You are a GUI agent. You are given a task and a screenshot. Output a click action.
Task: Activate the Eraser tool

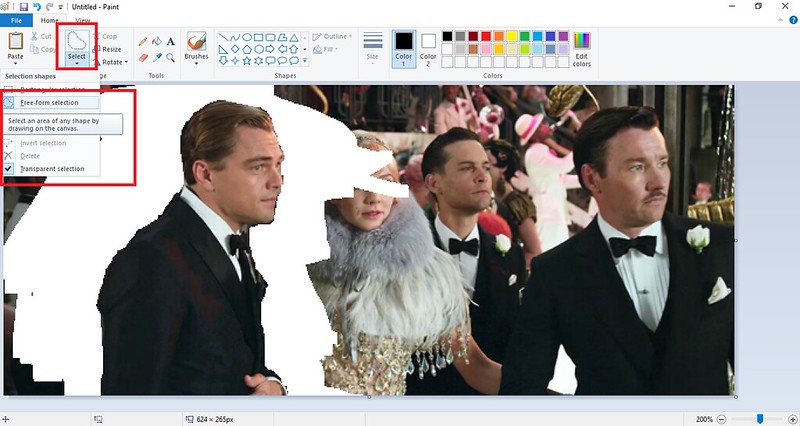pyautogui.click(x=143, y=58)
